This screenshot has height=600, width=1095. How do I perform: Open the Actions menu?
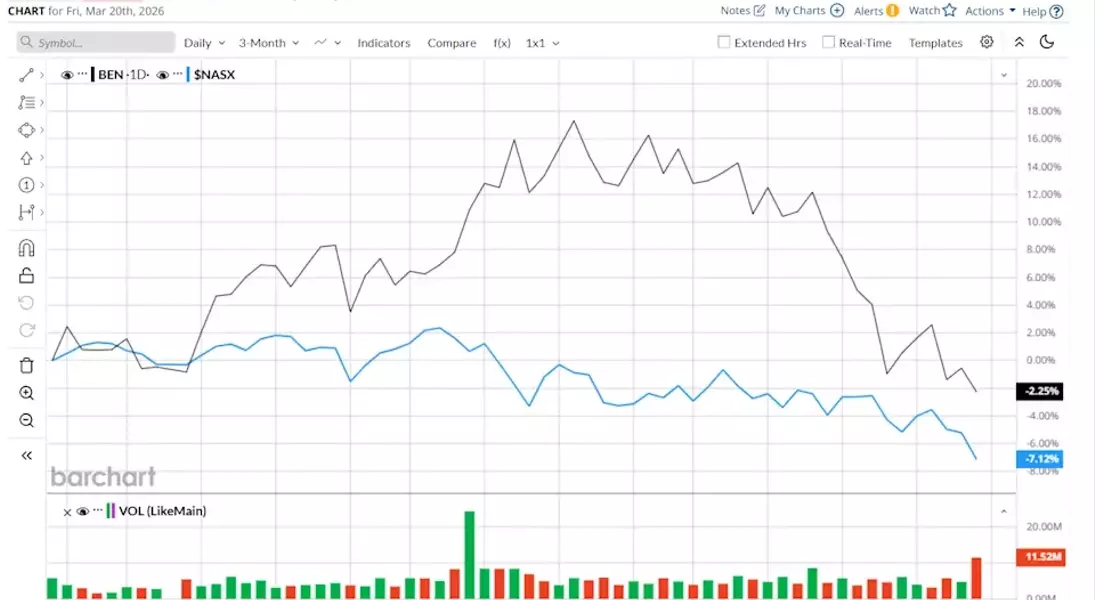point(990,11)
